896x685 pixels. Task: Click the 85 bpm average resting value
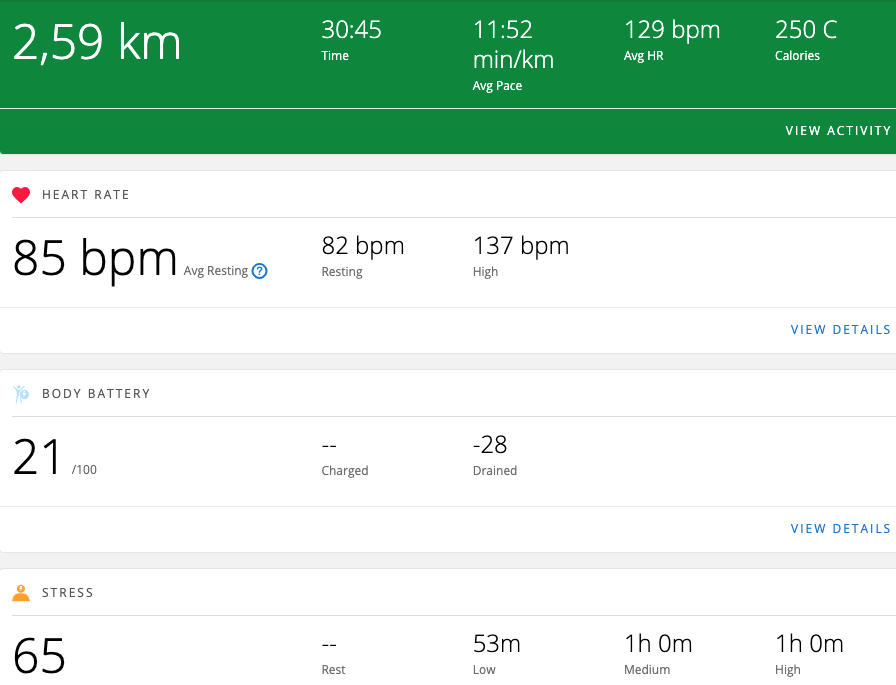click(x=94, y=258)
